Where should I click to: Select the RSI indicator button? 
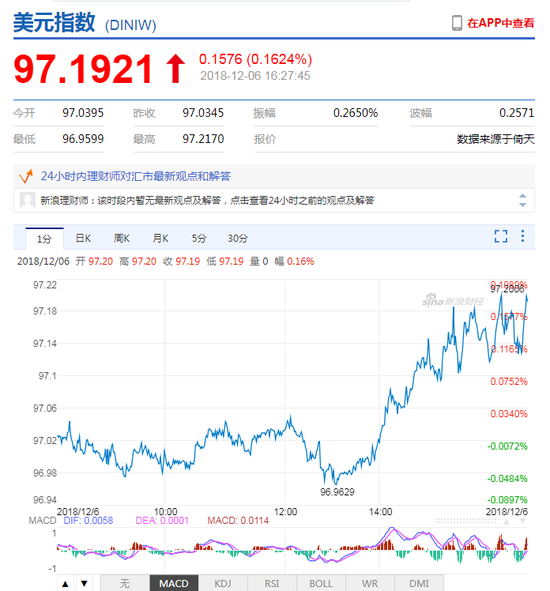[272, 583]
